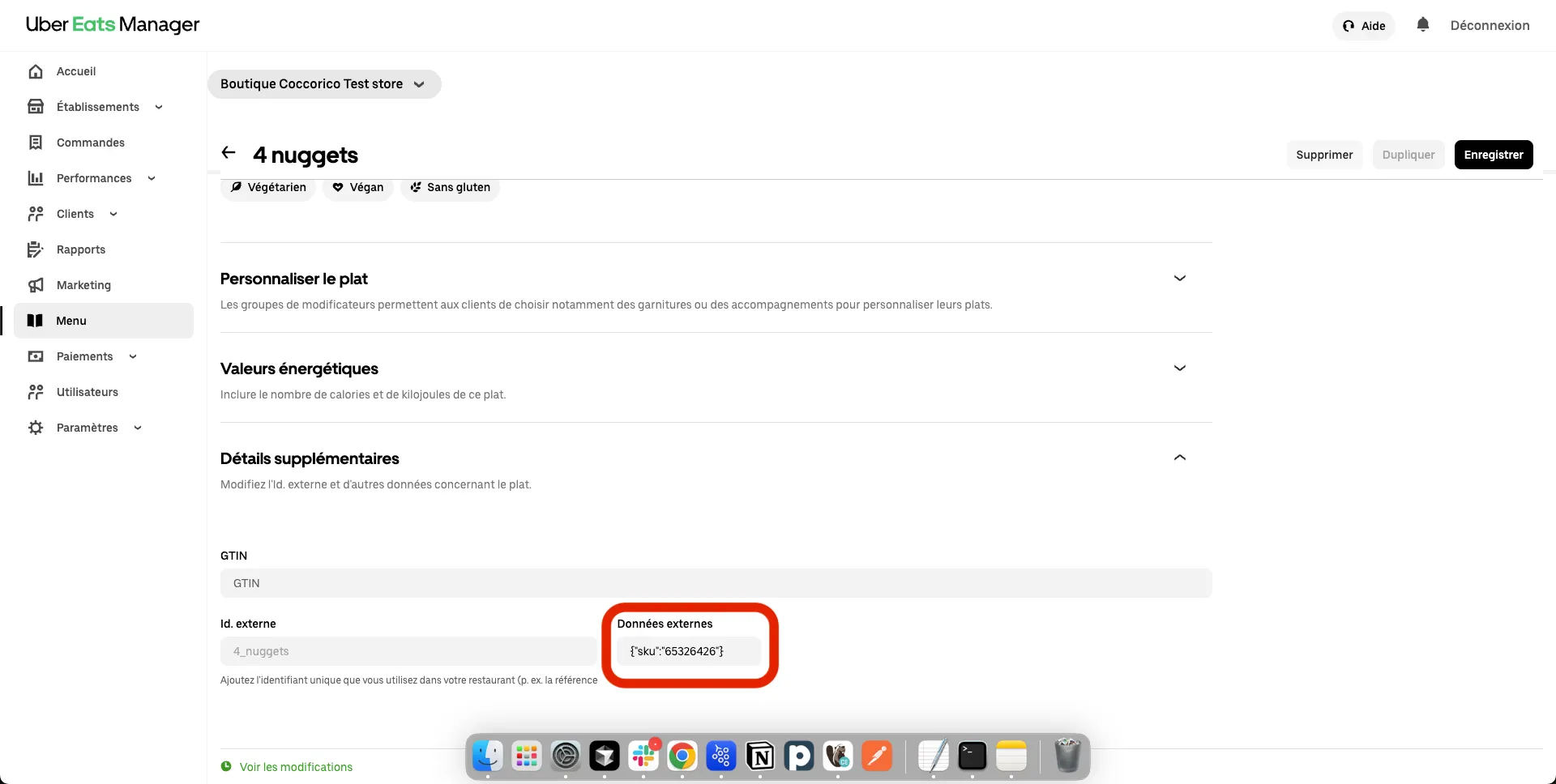The image size is (1556, 784).
Task: Collapse the Détails supplémentaires section
Action: click(1179, 458)
